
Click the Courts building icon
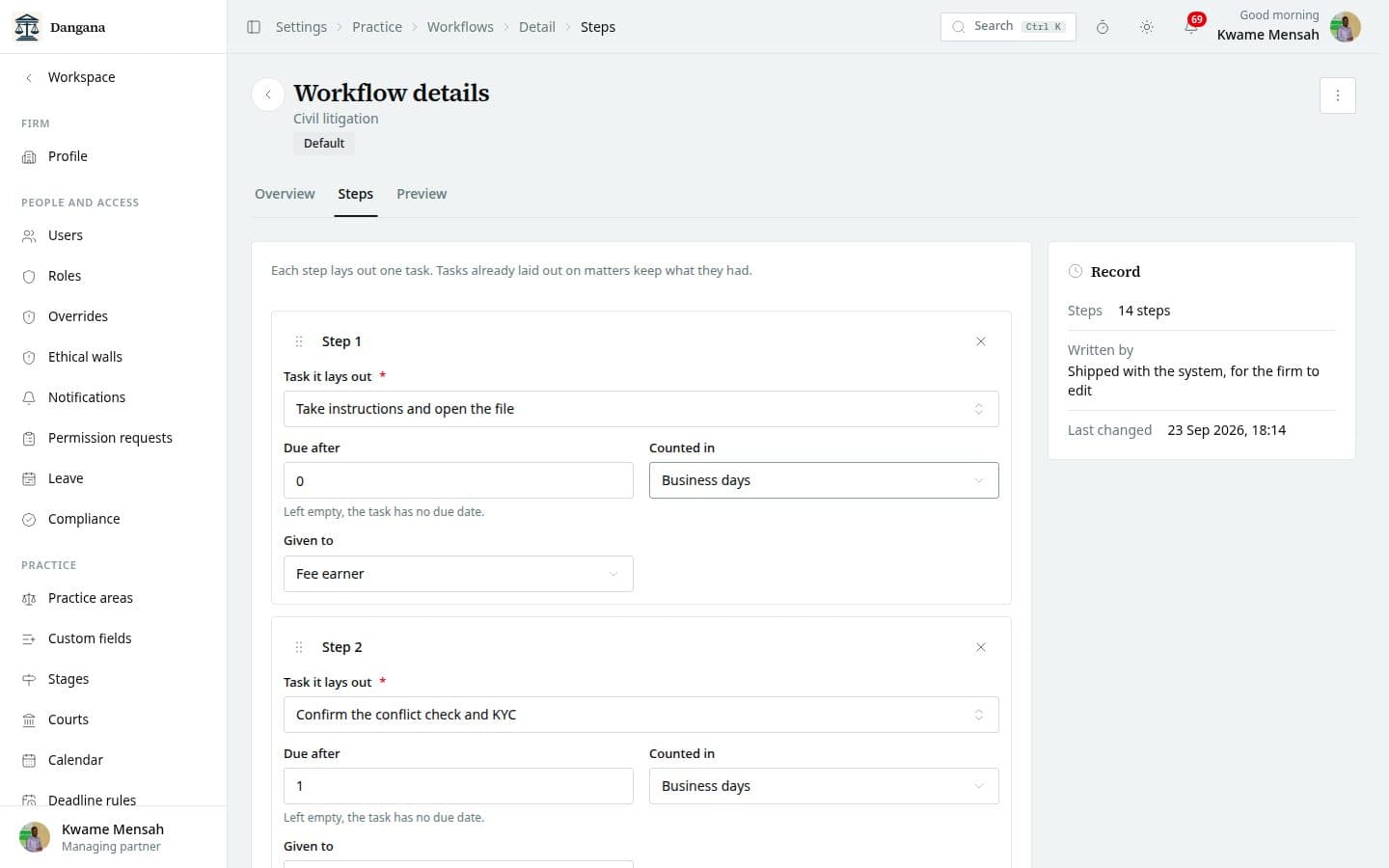(x=29, y=719)
